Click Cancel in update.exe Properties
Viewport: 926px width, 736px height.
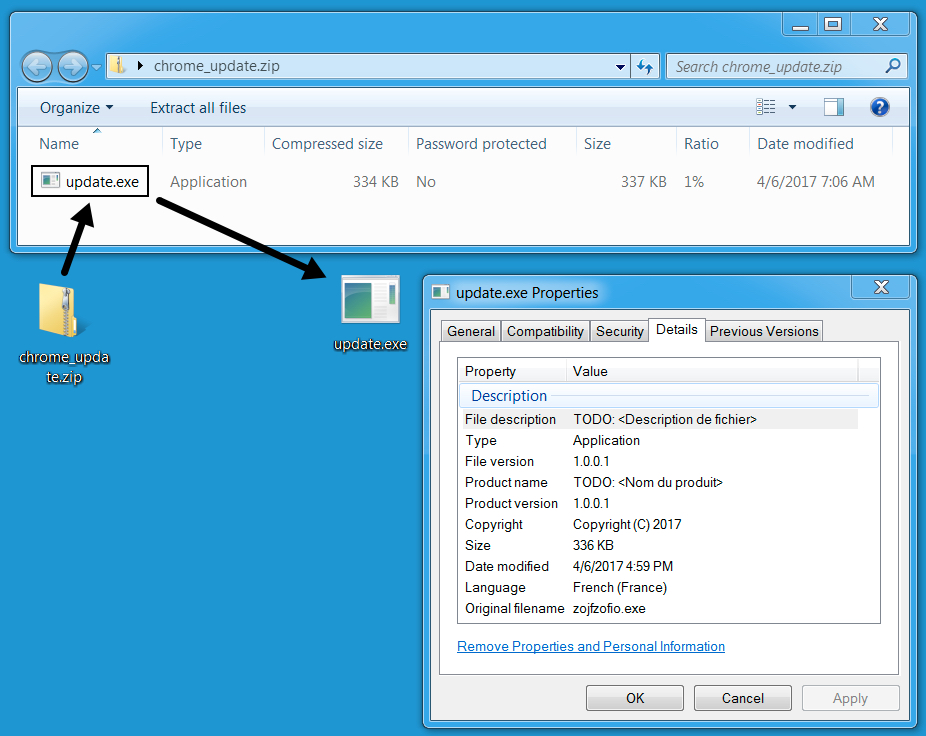(x=742, y=698)
